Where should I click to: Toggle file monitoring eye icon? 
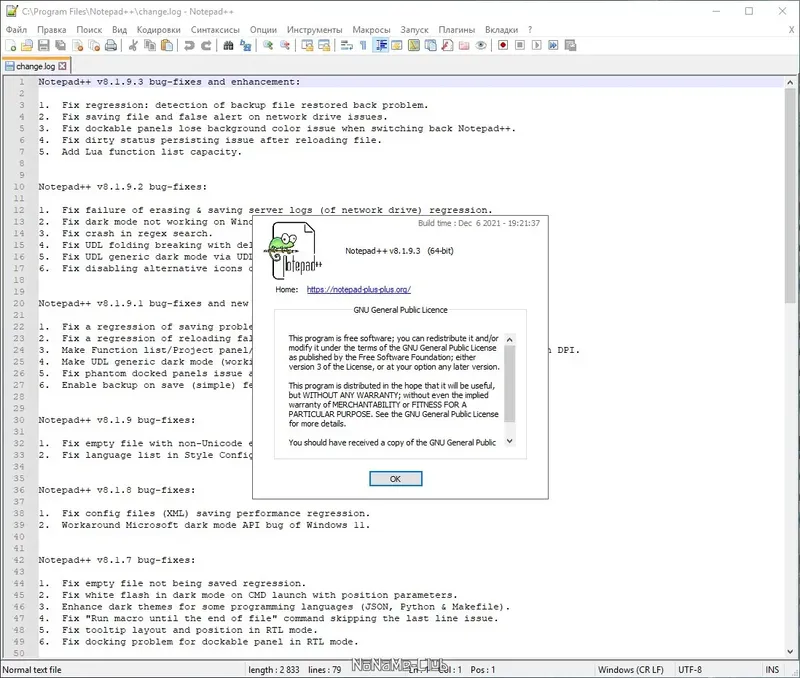[481, 46]
